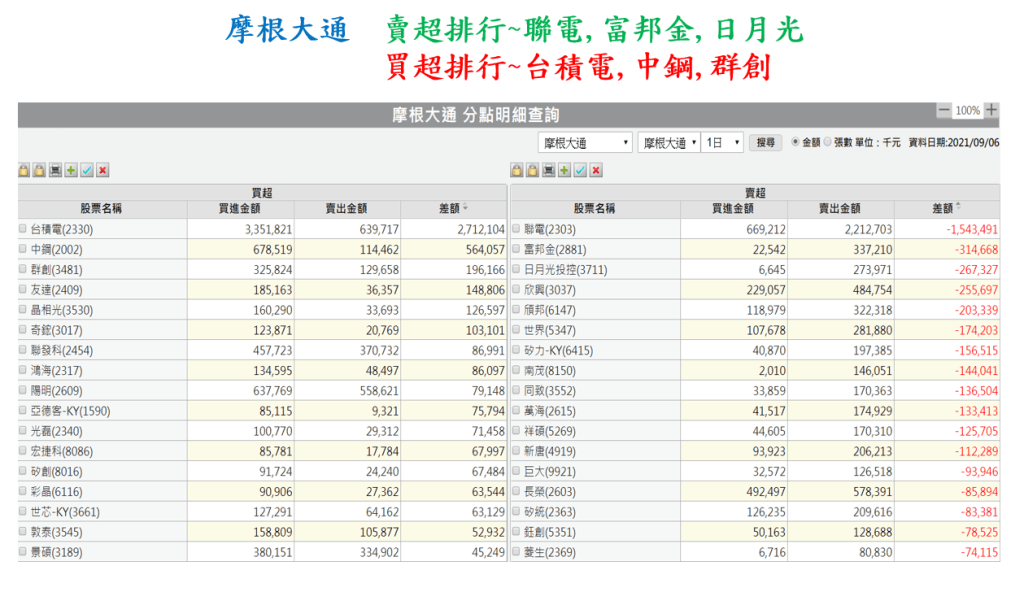This screenshot has width=1024, height=592.
Task: Select the 金額 radio option
Action: 795,142
